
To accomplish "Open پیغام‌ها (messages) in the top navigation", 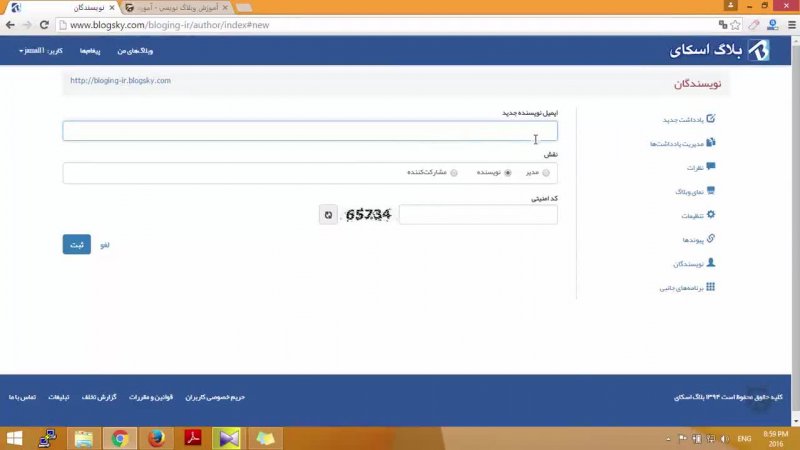I will [91, 50].
